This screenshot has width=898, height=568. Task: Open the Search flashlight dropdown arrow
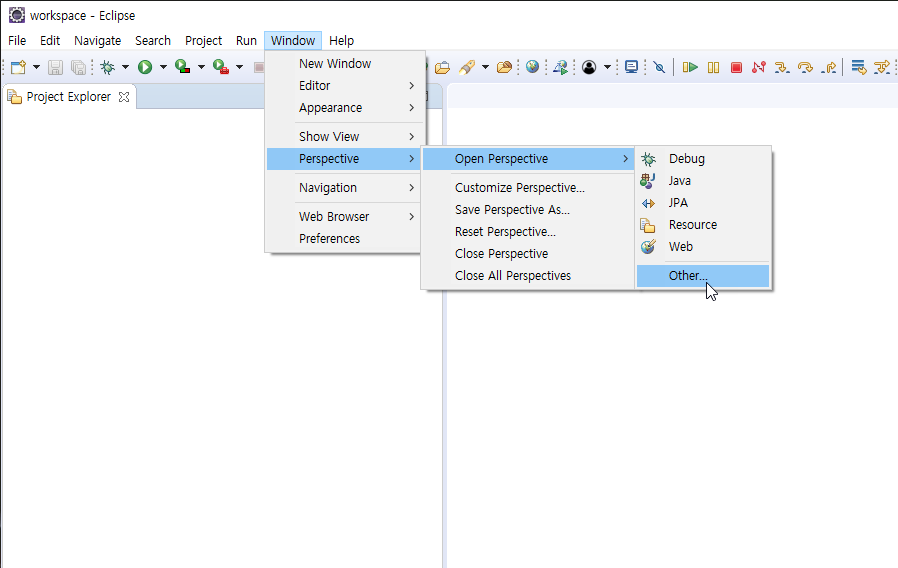(x=485, y=67)
